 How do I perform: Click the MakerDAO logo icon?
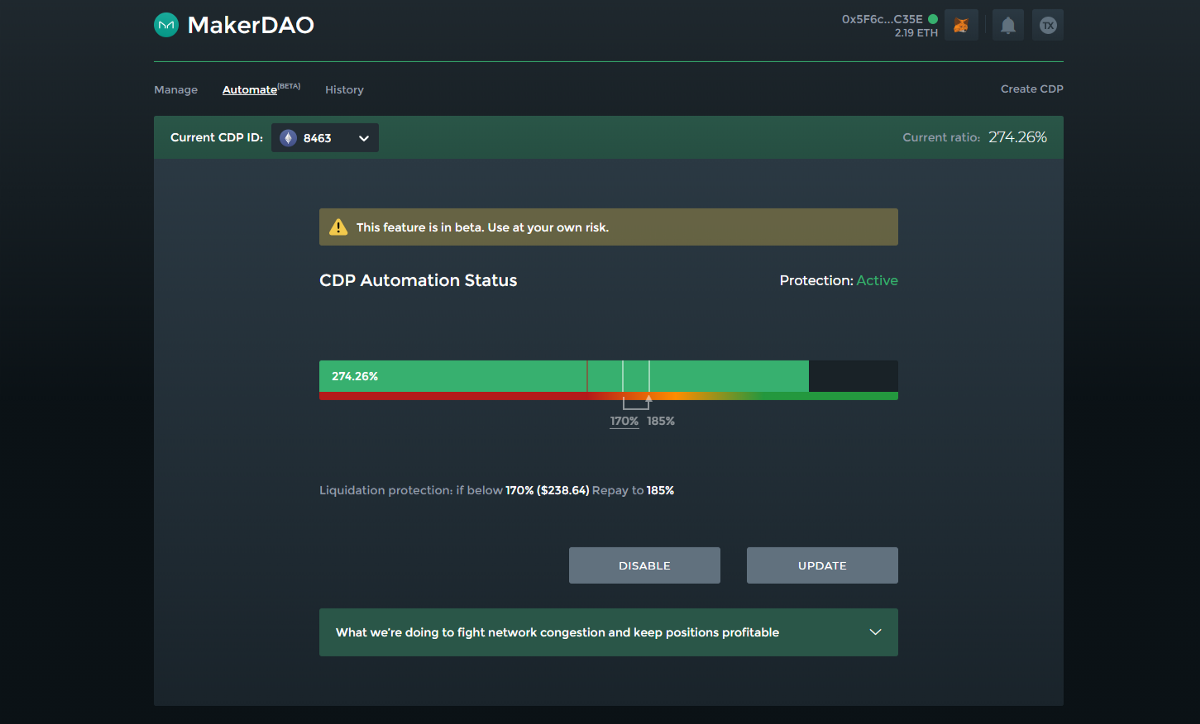tap(166, 25)
